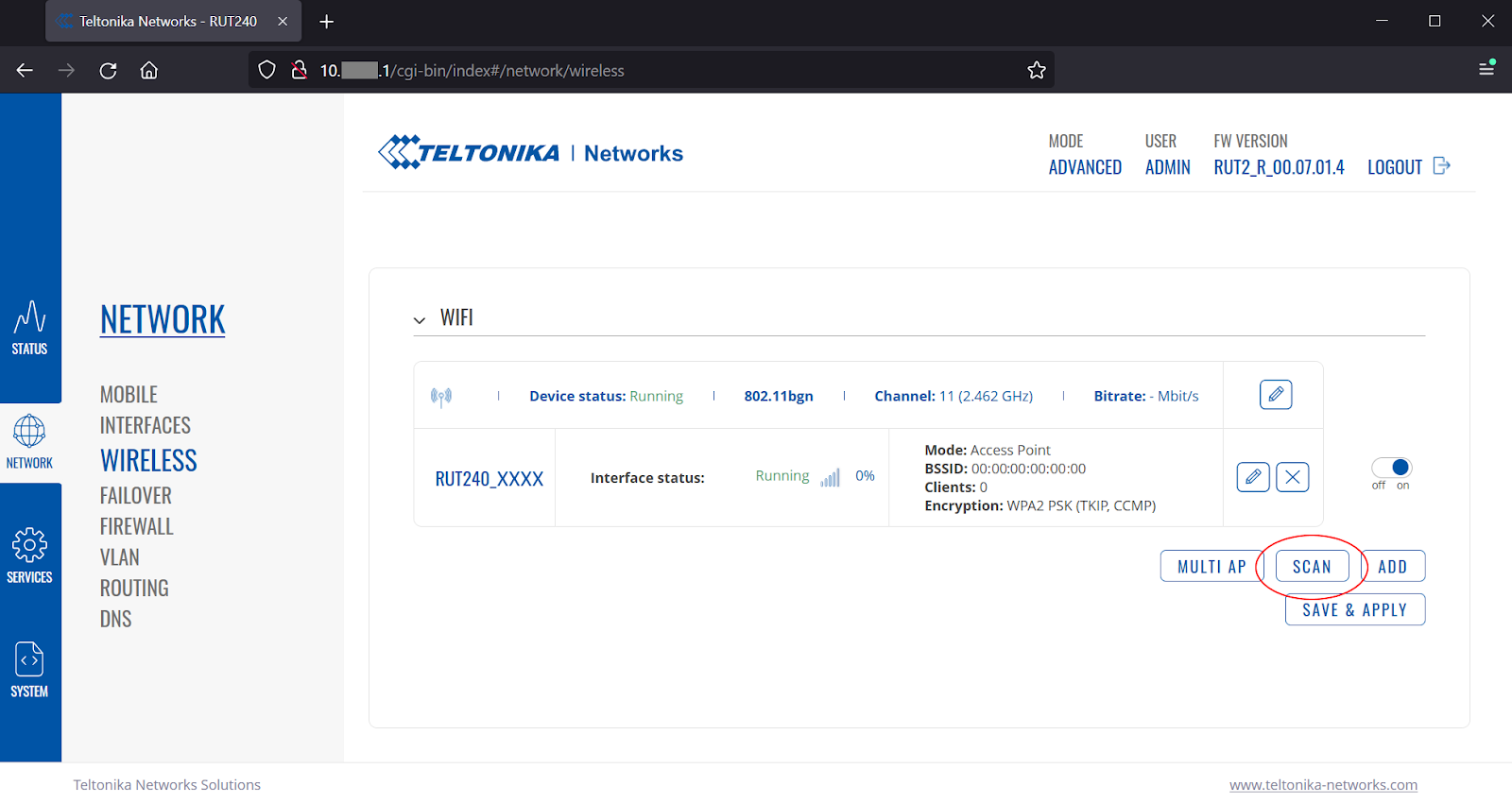Click the Multi AP button
1512x803 pixels.
[1211, 566]
